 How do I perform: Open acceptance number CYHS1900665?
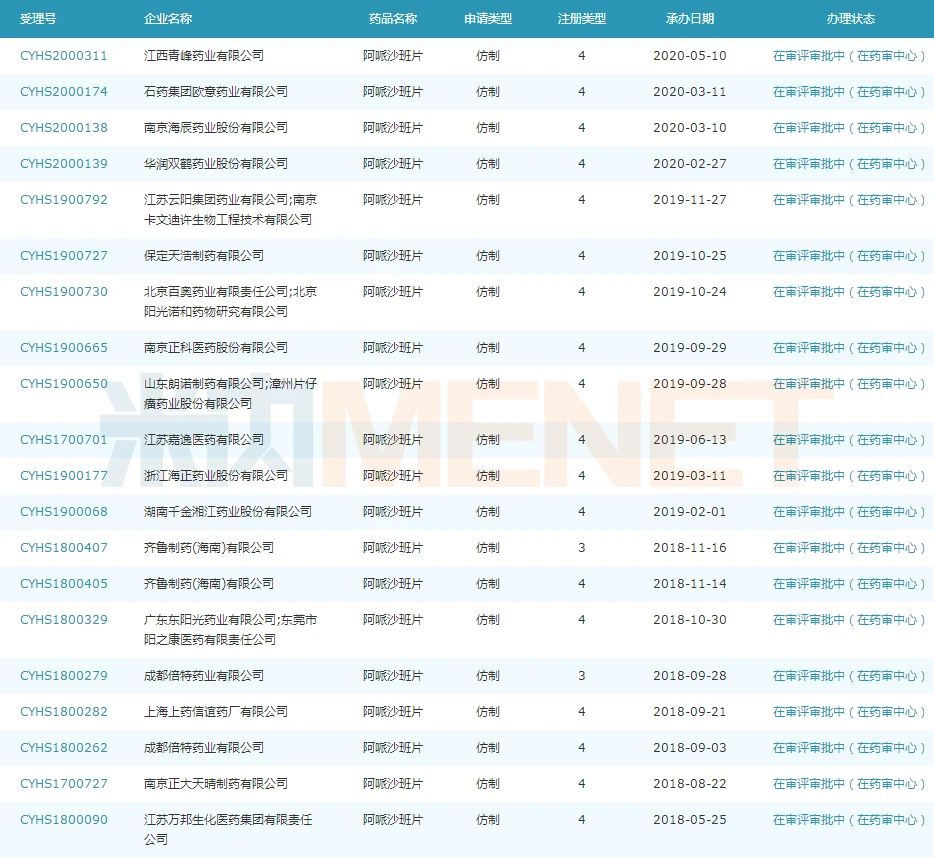coord(64,348)
